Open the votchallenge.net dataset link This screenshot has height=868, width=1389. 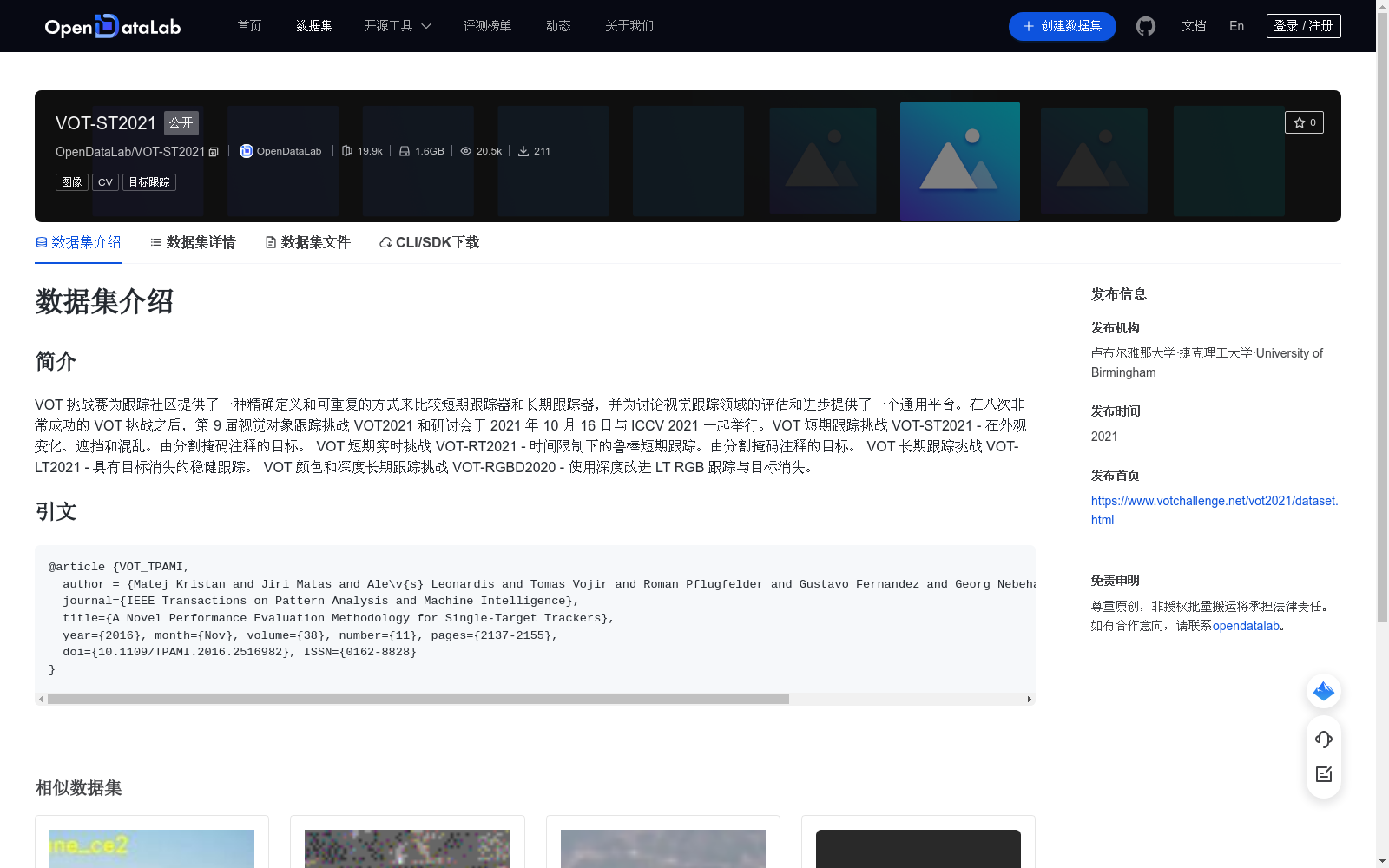[x=1215, y=510]
